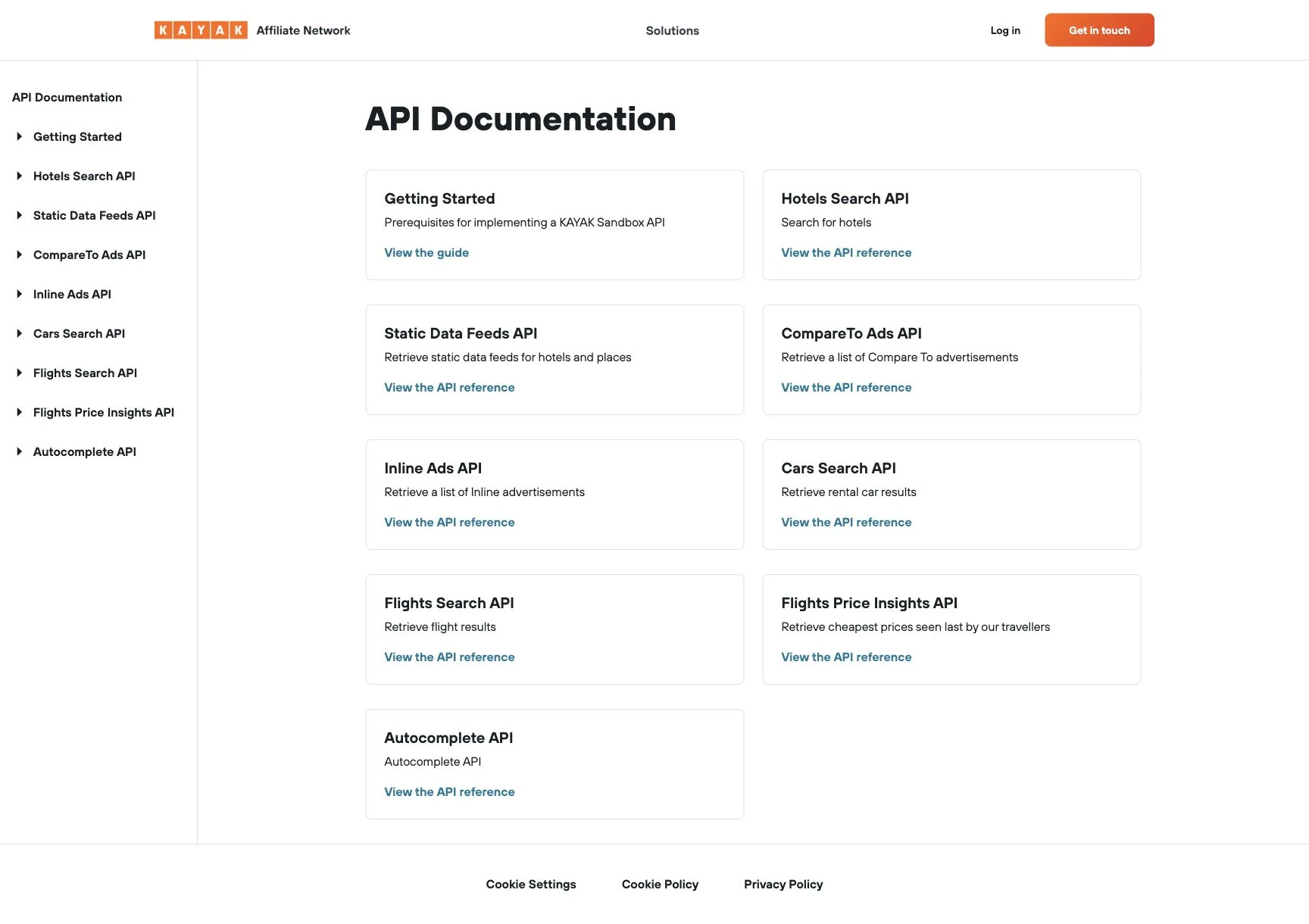Click the Get in touch button
Viewport: 1309px width, 924px height.
pos(1099,30)
